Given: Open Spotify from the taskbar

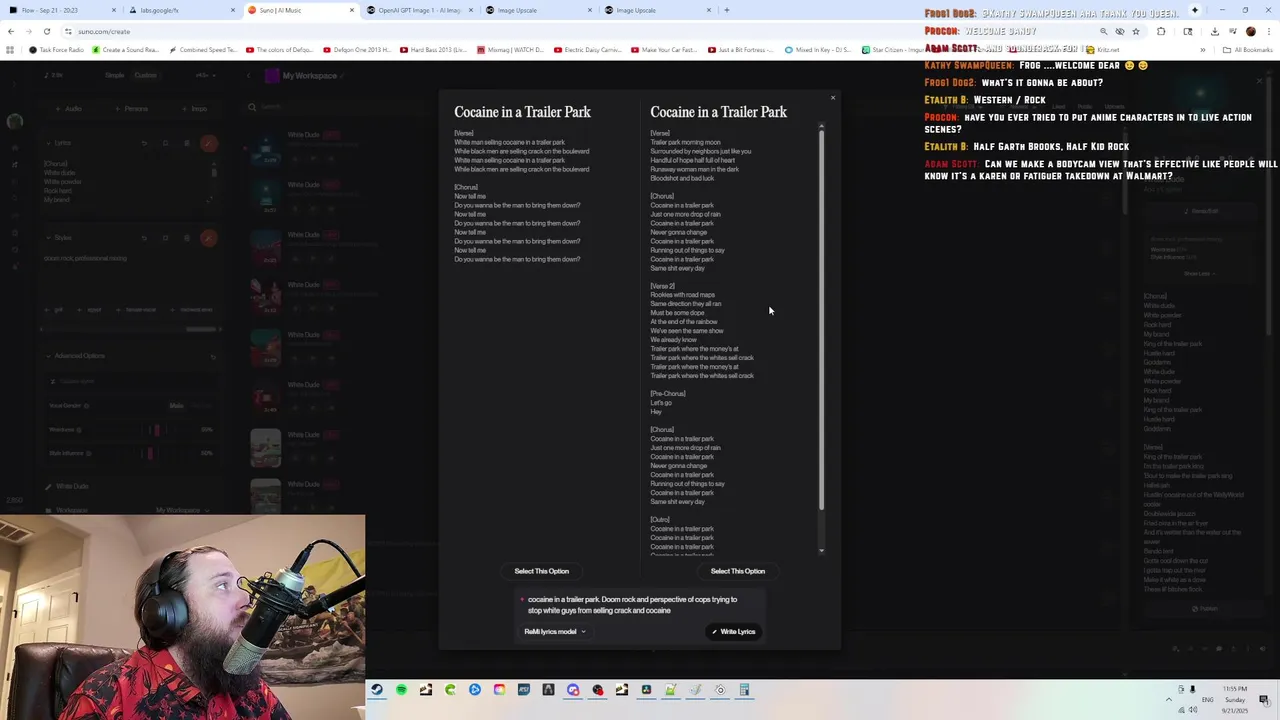Looking at the screenshot, I should pos(401,689).
